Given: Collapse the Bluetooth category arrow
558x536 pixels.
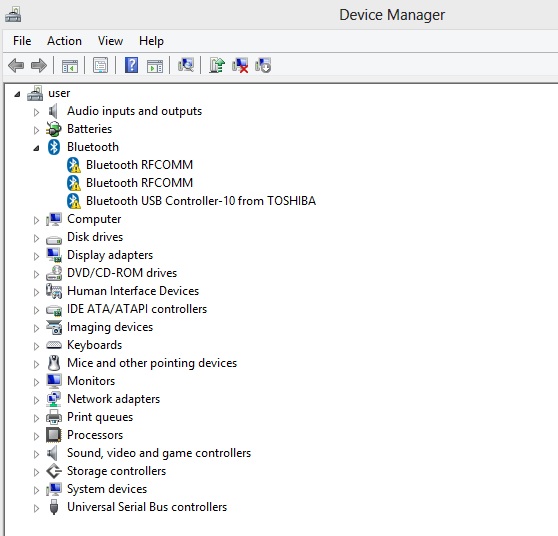Looking at the screenshot, I should click(x=36, y=148).
